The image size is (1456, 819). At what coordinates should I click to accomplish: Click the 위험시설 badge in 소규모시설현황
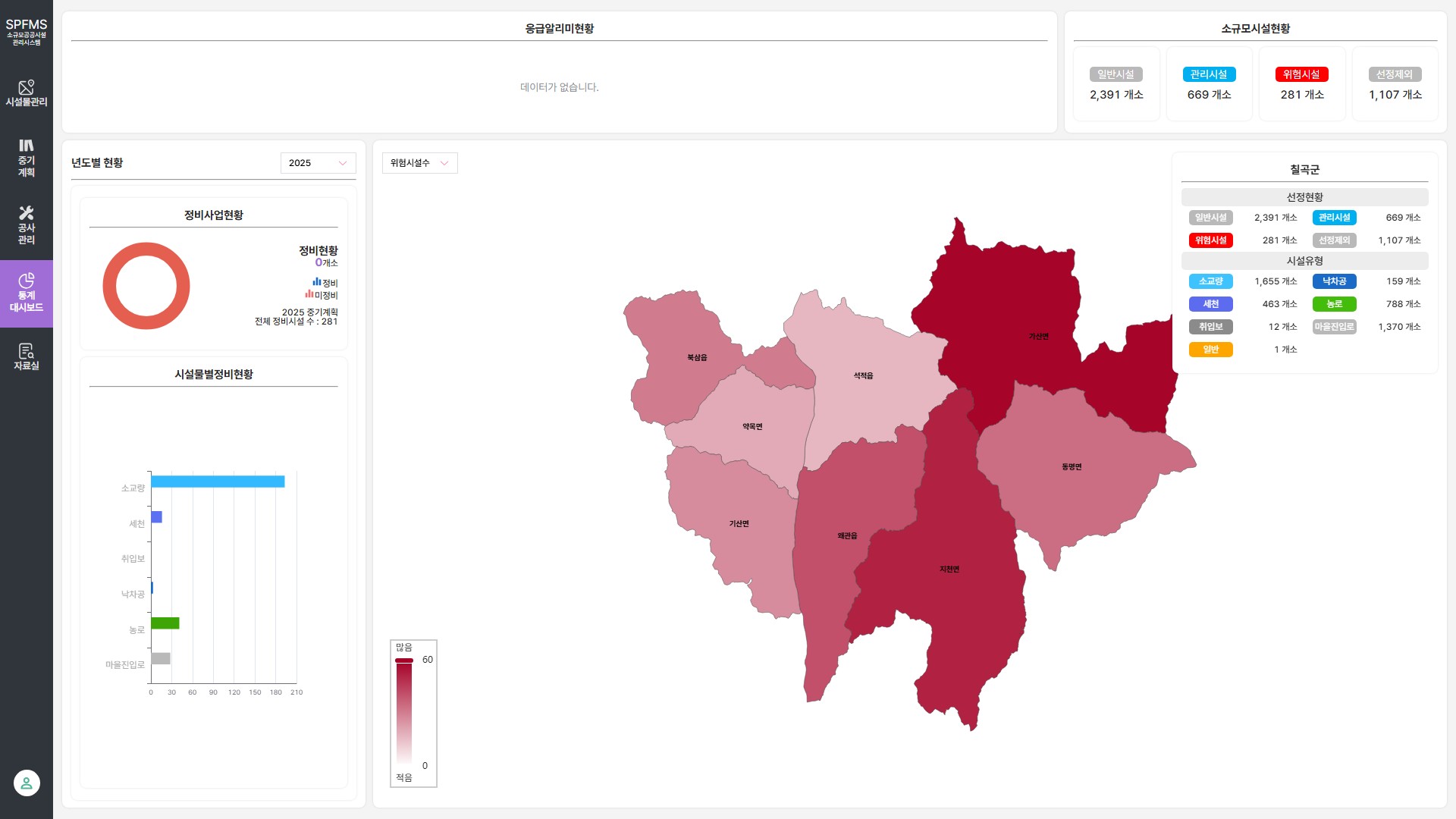(1301, 74)
